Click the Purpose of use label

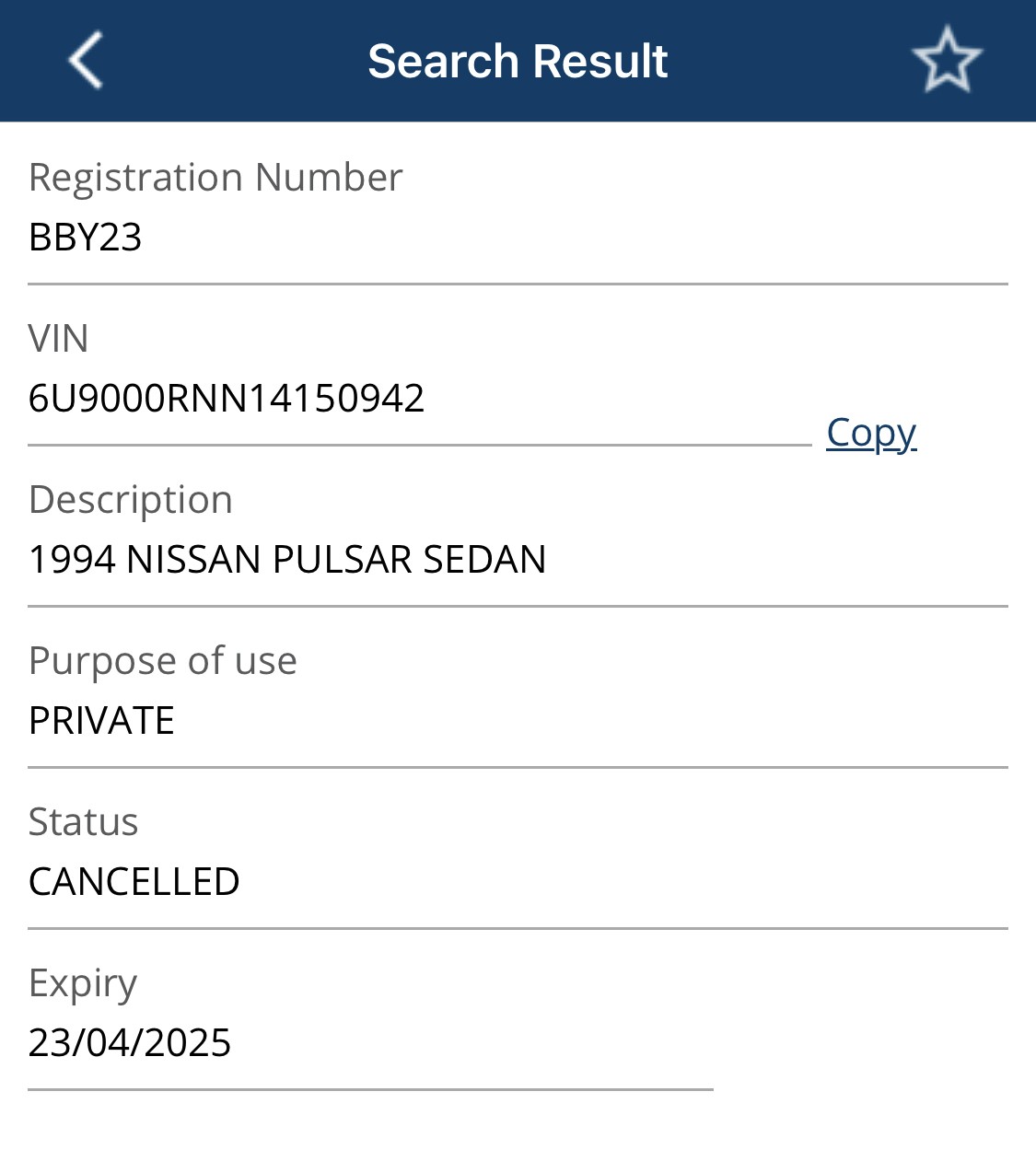point(163,661)
